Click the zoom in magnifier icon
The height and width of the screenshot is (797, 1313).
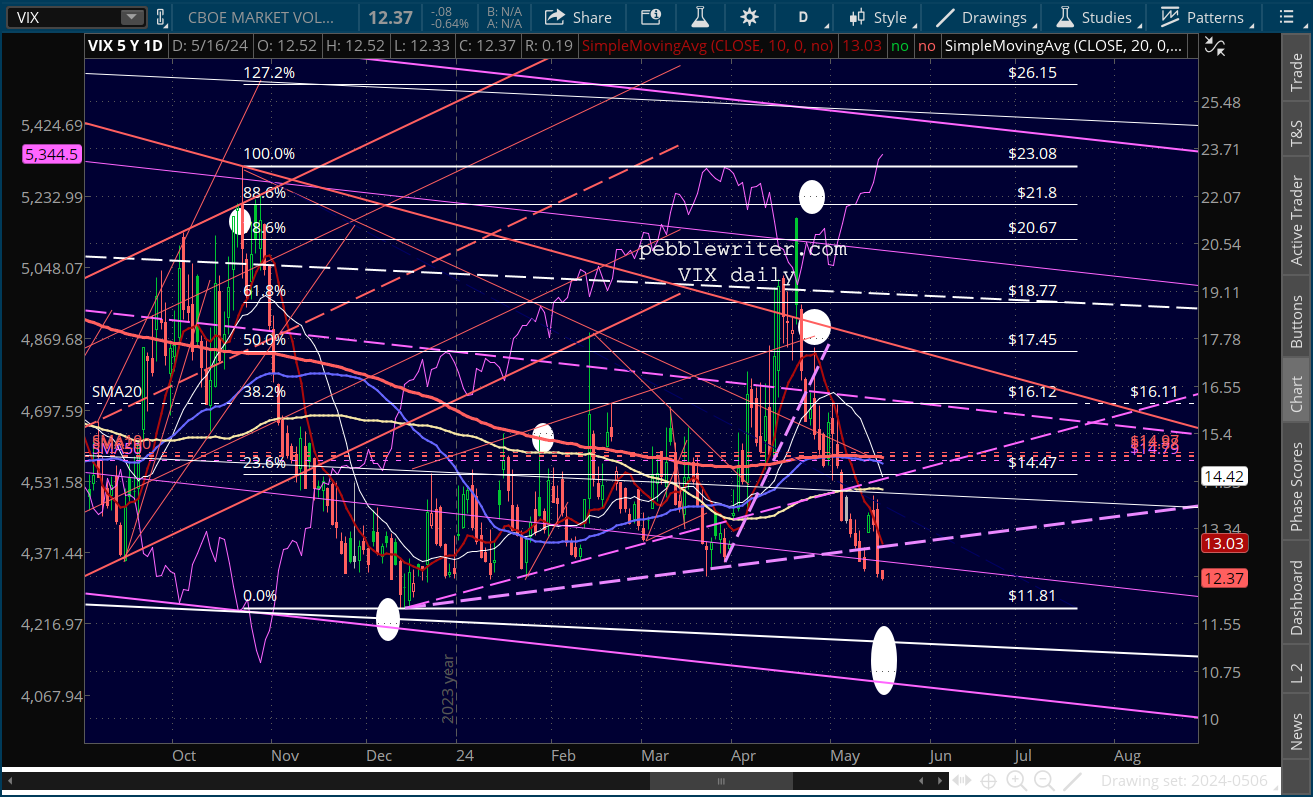[x=1016, y=781]
